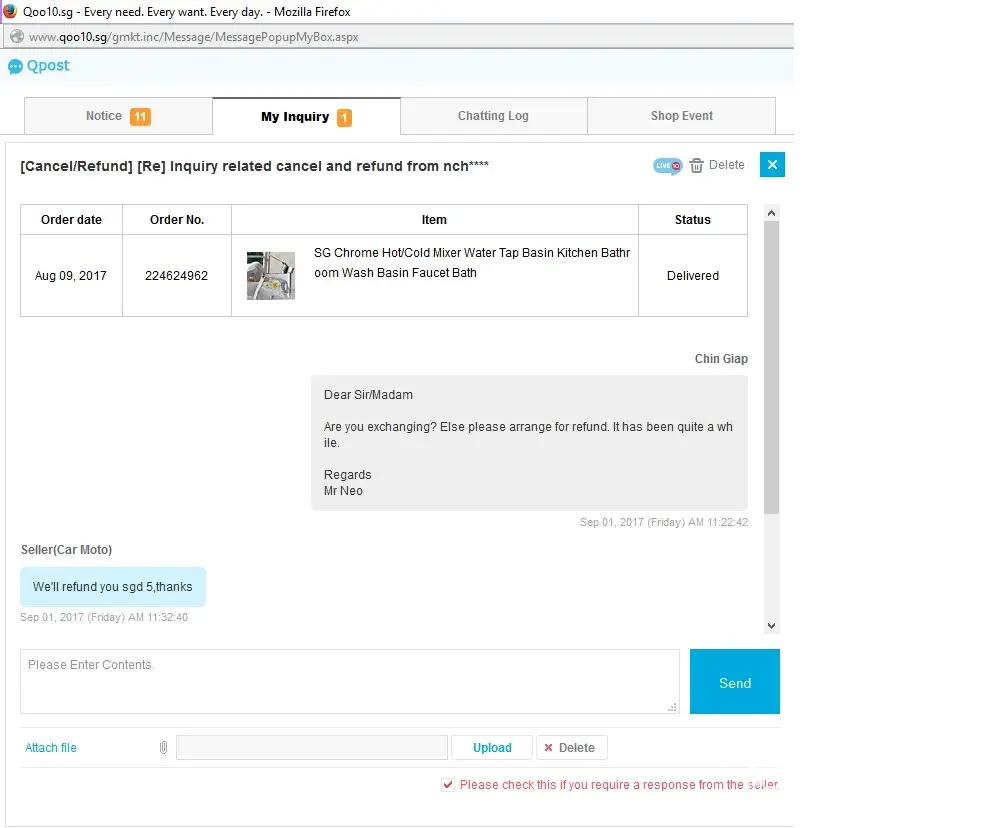1008x828 pixels.
Task: Click the LIVE 10 chat icon
Action: tap(667, 166)
